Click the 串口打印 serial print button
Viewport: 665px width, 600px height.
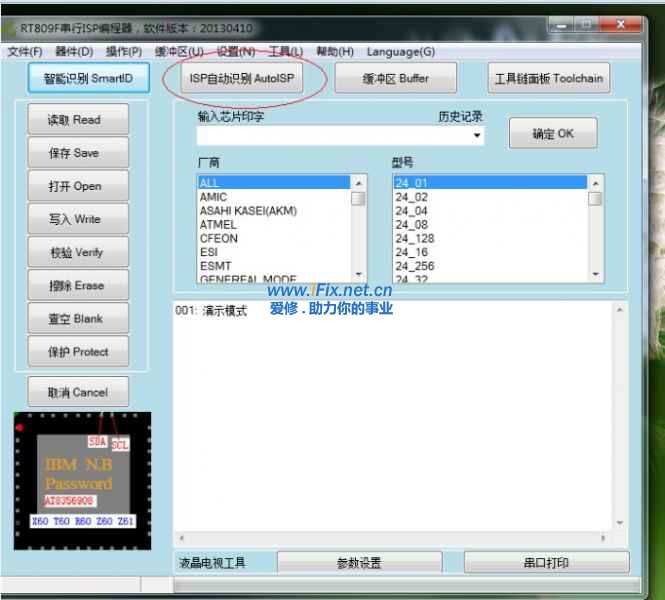point(547,563)
